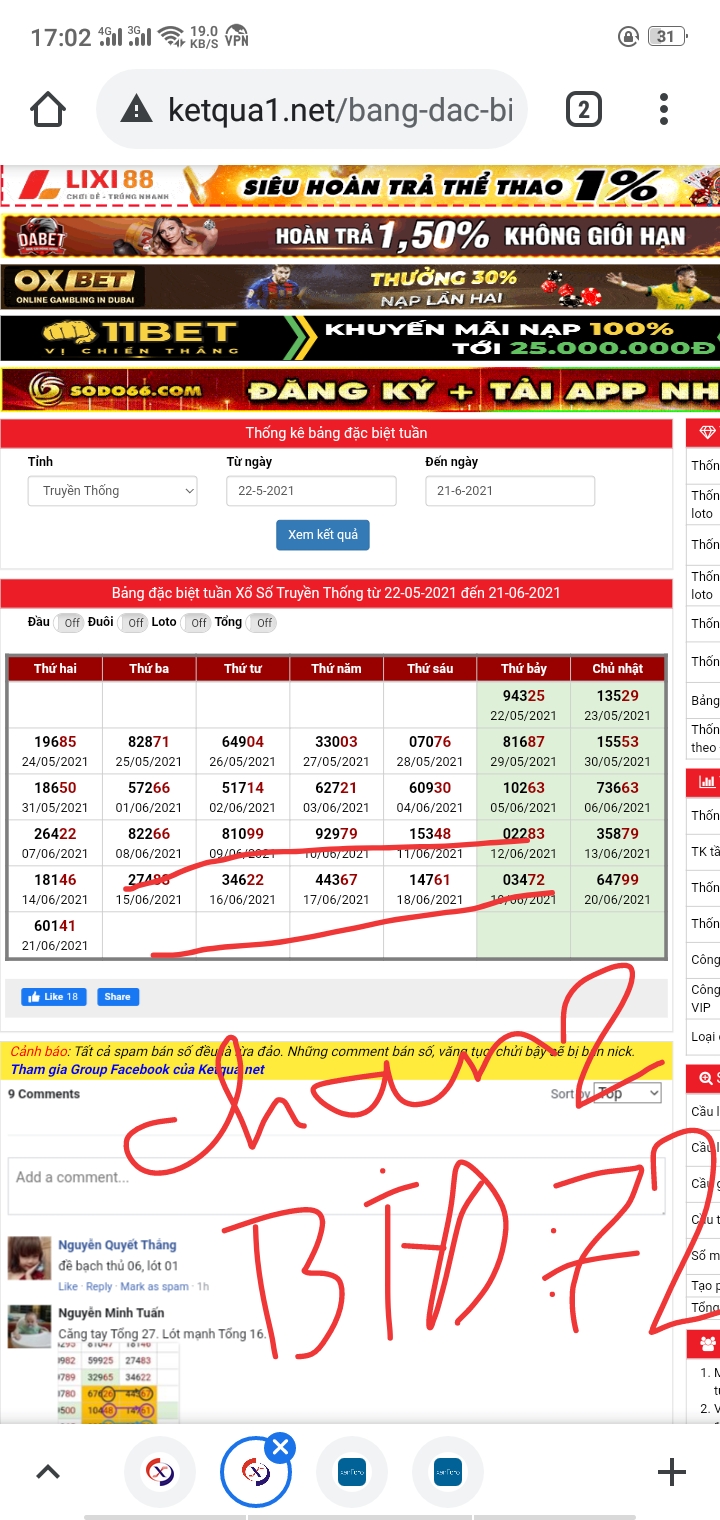Click the Xem kết quả button
The width and height of the screenshot is (720, 1520).
click(x=323, y=535)
